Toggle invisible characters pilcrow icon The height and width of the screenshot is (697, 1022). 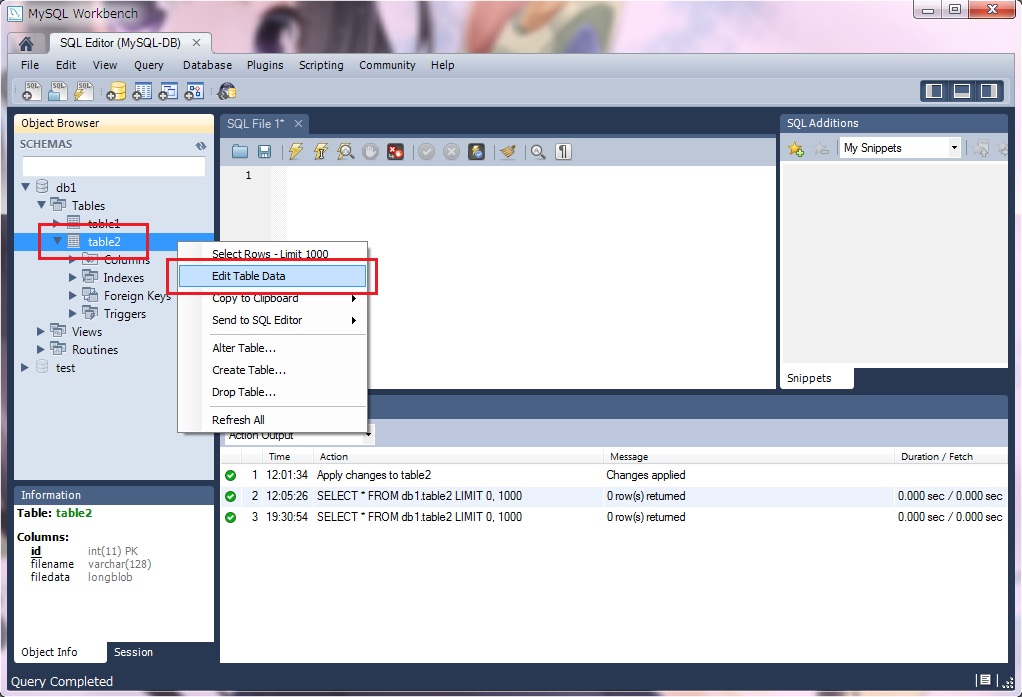pos(564,151)
